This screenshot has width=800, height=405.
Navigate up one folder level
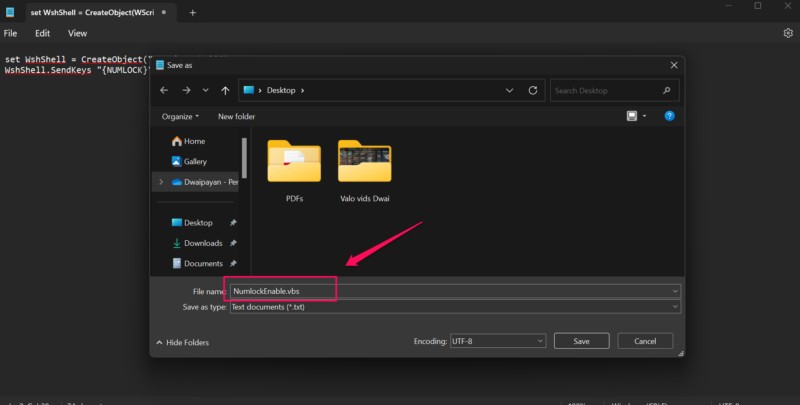tap(225, 90)
